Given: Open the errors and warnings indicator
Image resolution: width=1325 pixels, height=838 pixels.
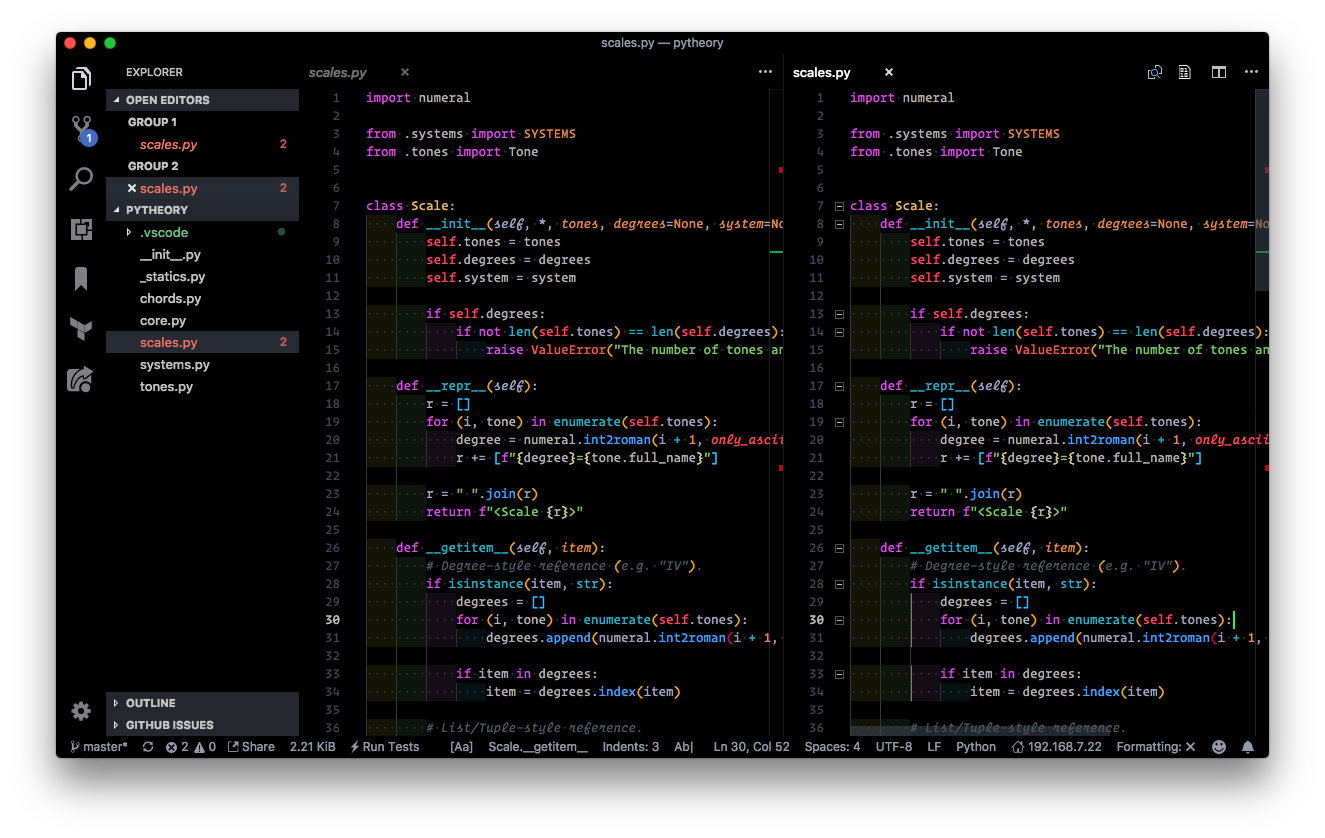Looking at the screenshot, I should 191,747.
